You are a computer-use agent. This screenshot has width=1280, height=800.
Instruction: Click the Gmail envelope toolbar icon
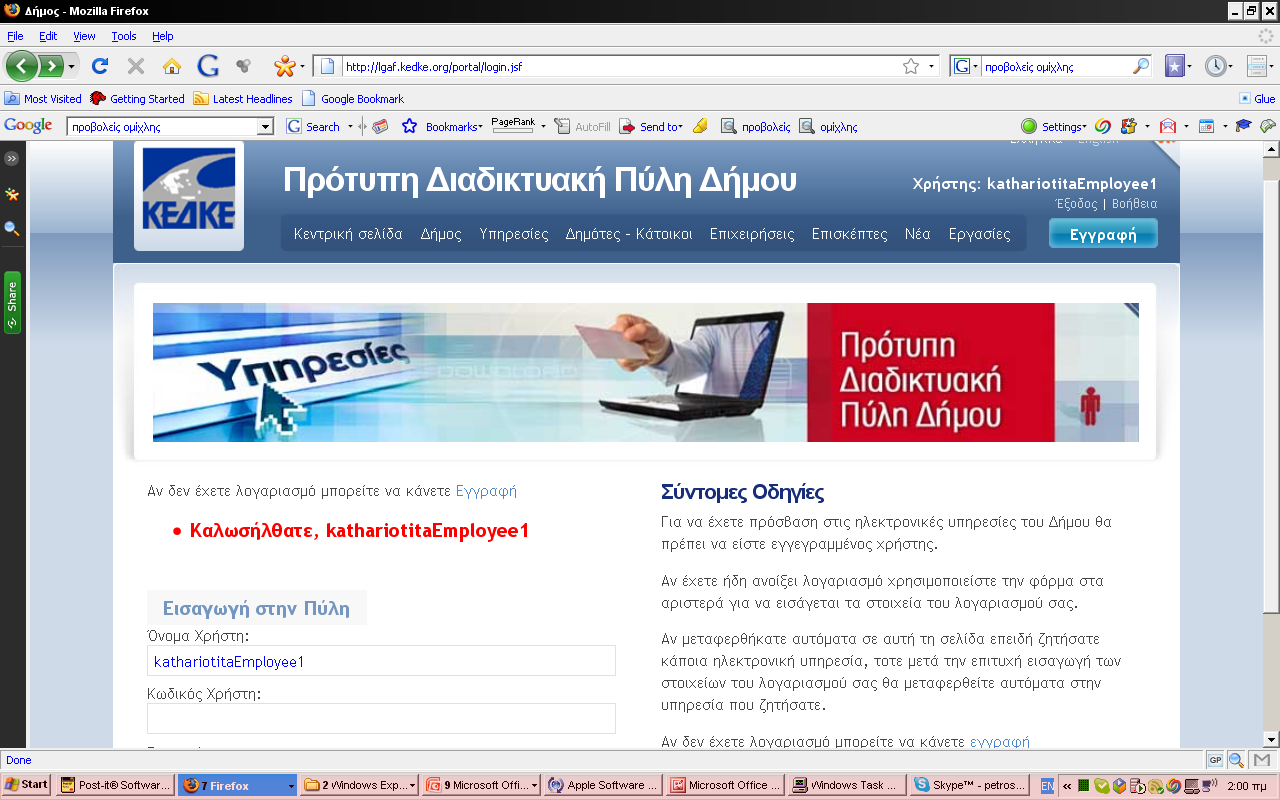(1167, 127)
